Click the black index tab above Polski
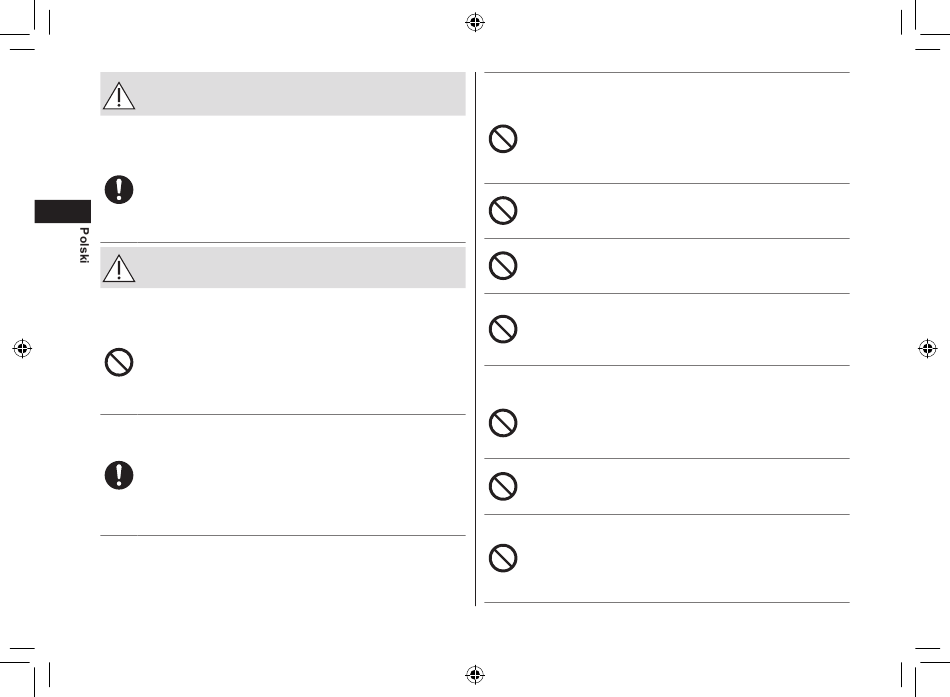The image size is (950, 697). [62, 212]
